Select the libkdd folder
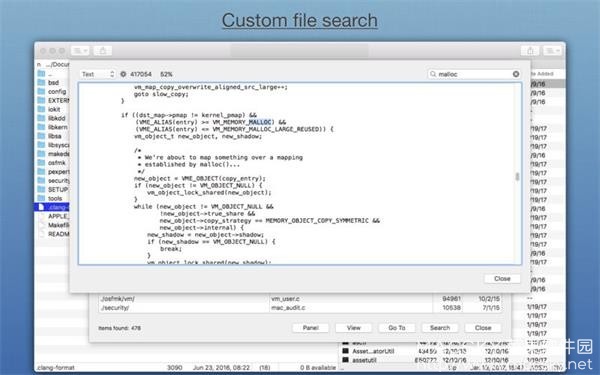This screenshot has width=600, height=375. 52,118
